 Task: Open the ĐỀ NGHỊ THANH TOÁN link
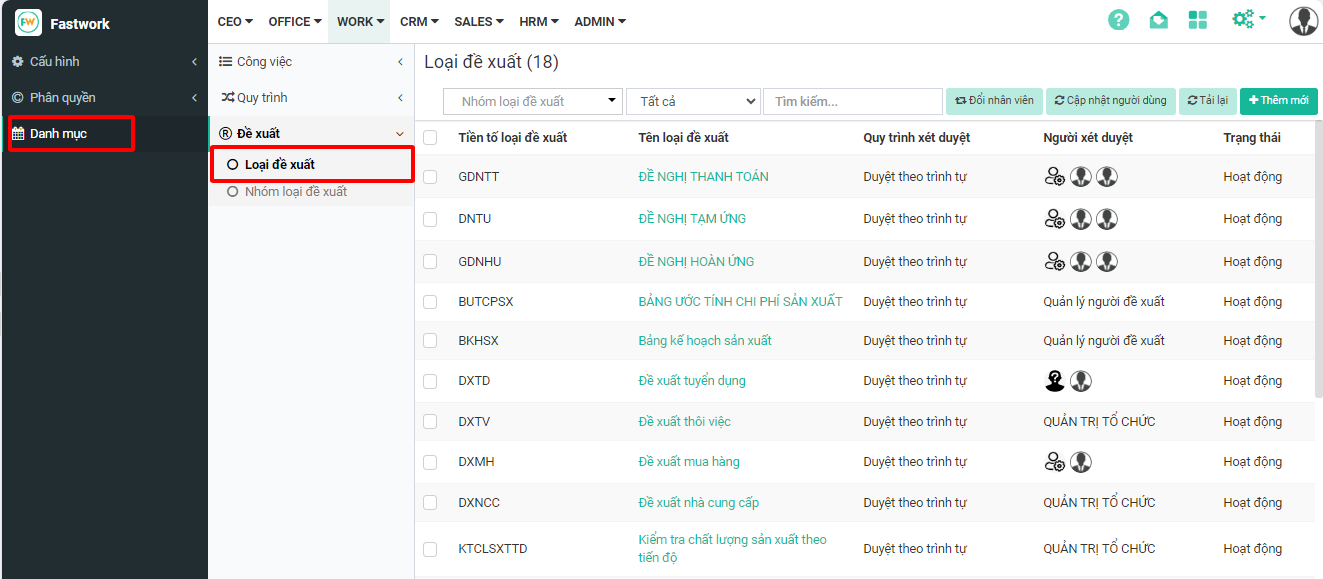tap(703, 177)
